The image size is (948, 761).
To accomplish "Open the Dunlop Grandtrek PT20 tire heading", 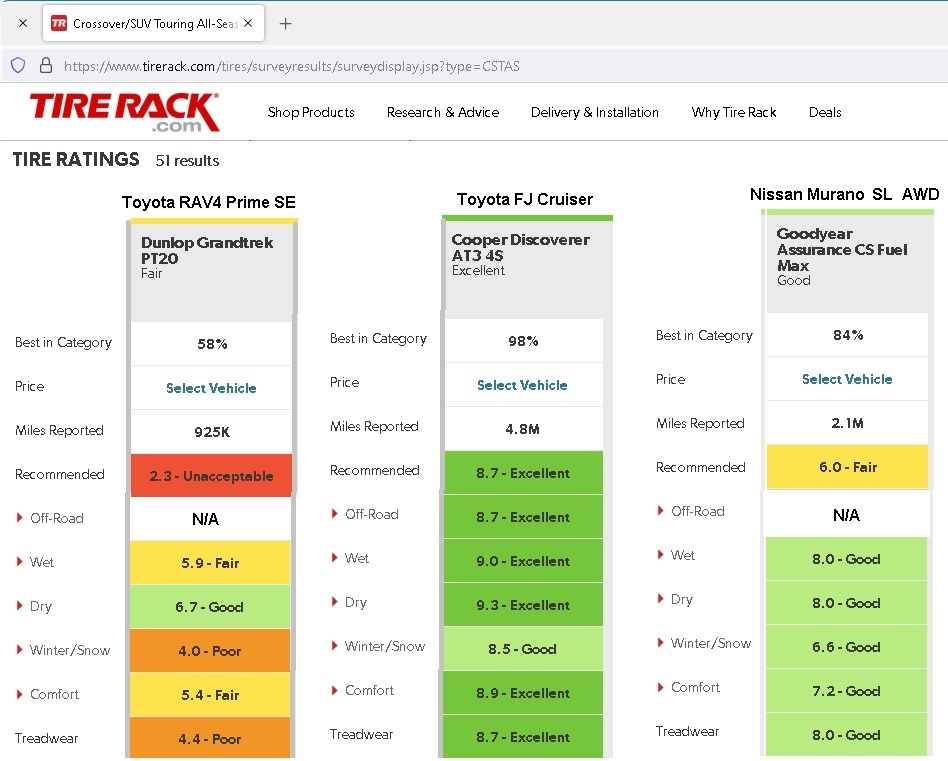I will pyautogui.click(x=207, y=250).
